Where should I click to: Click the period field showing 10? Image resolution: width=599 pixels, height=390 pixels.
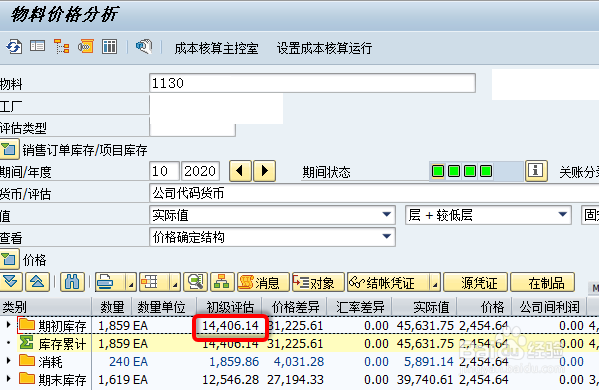pos(164,171)
